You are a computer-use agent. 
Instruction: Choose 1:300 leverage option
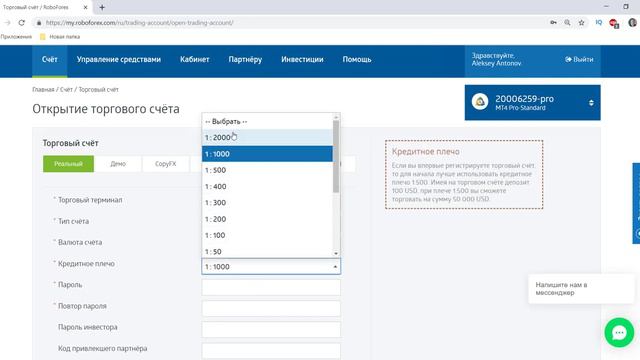point(267,203)
